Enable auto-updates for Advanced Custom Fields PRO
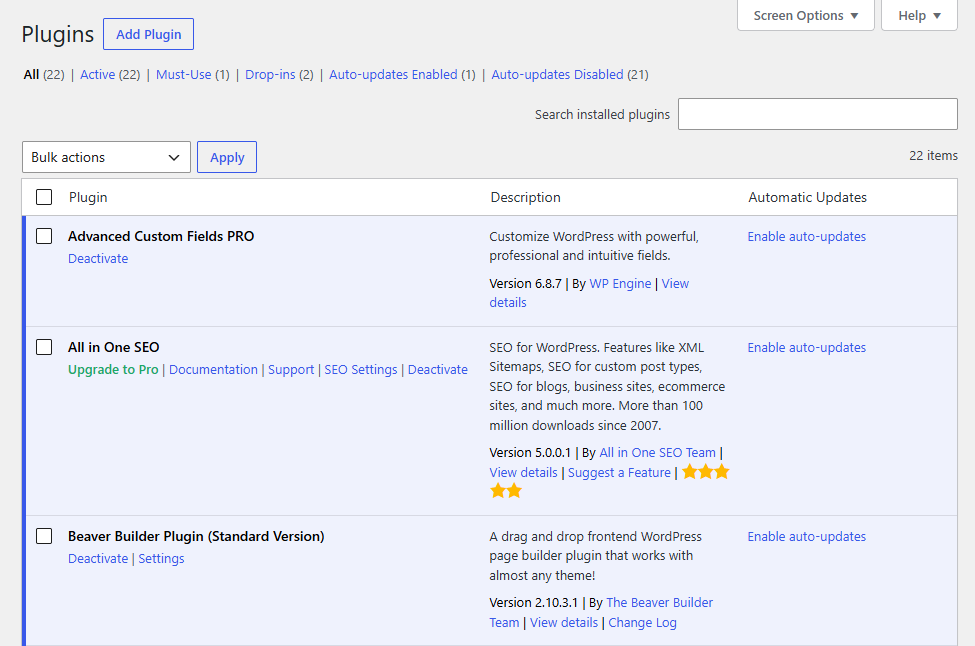 806,236
